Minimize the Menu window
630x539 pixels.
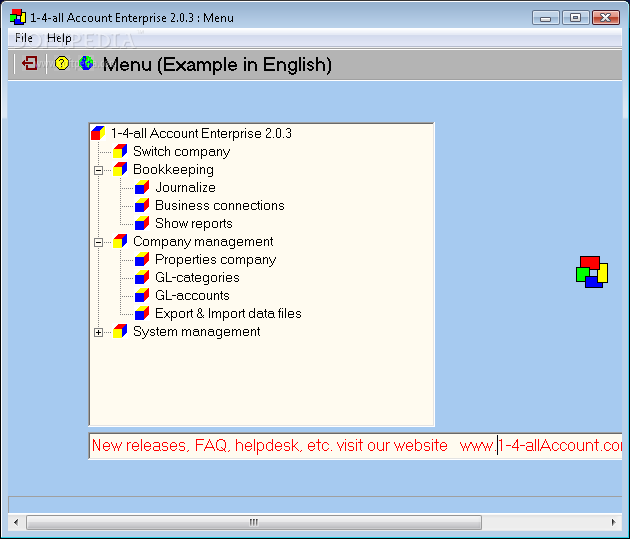(x=545, y=18)
